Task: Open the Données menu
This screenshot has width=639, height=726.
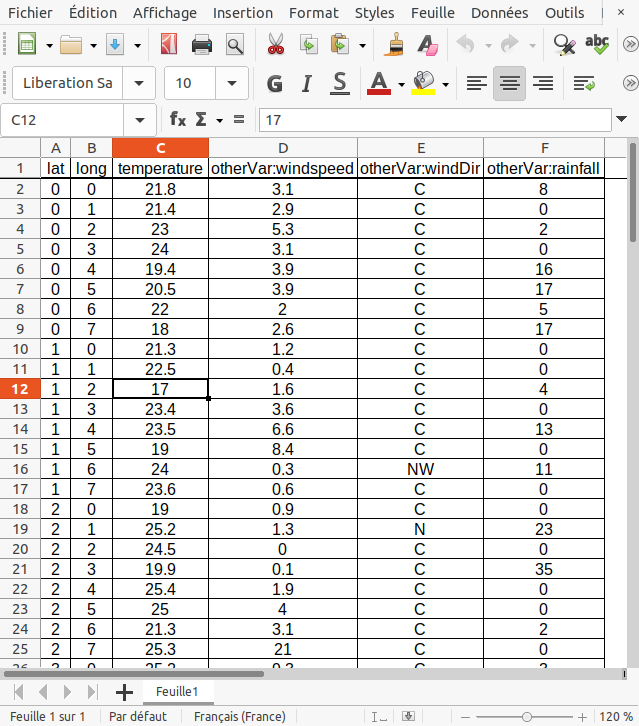Action: point(499,13)
